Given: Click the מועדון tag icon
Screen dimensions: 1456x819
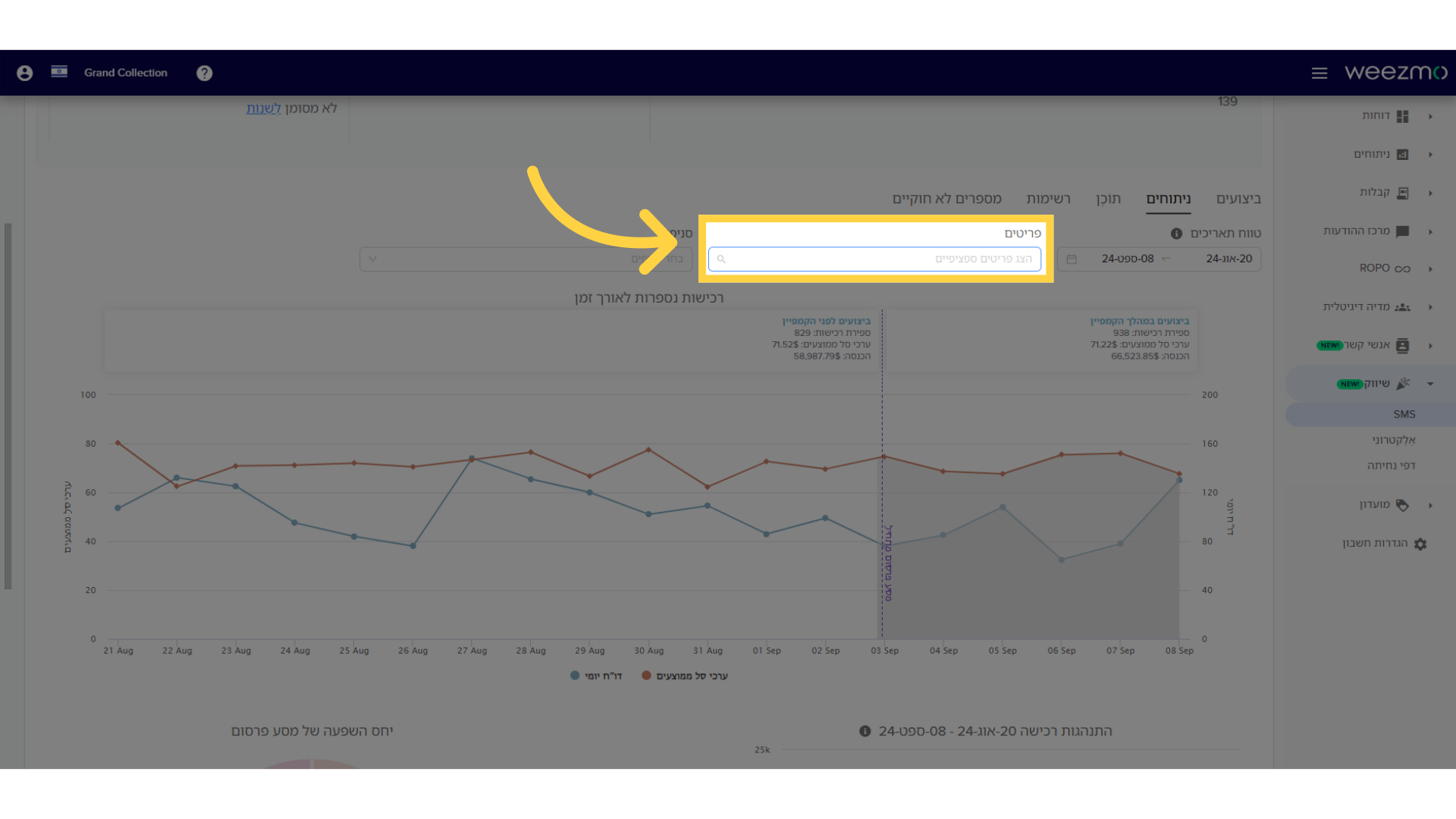Looking at the screenshot, I should pos(1402,505).
